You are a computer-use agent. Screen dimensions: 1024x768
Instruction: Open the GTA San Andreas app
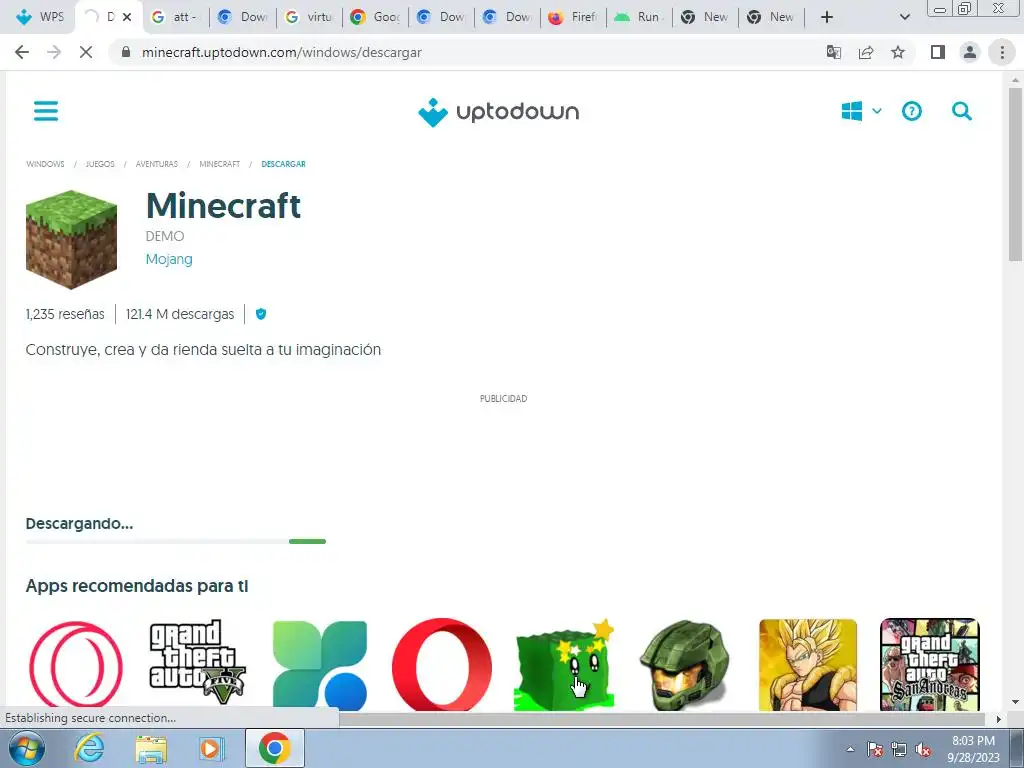coord(930,665)
